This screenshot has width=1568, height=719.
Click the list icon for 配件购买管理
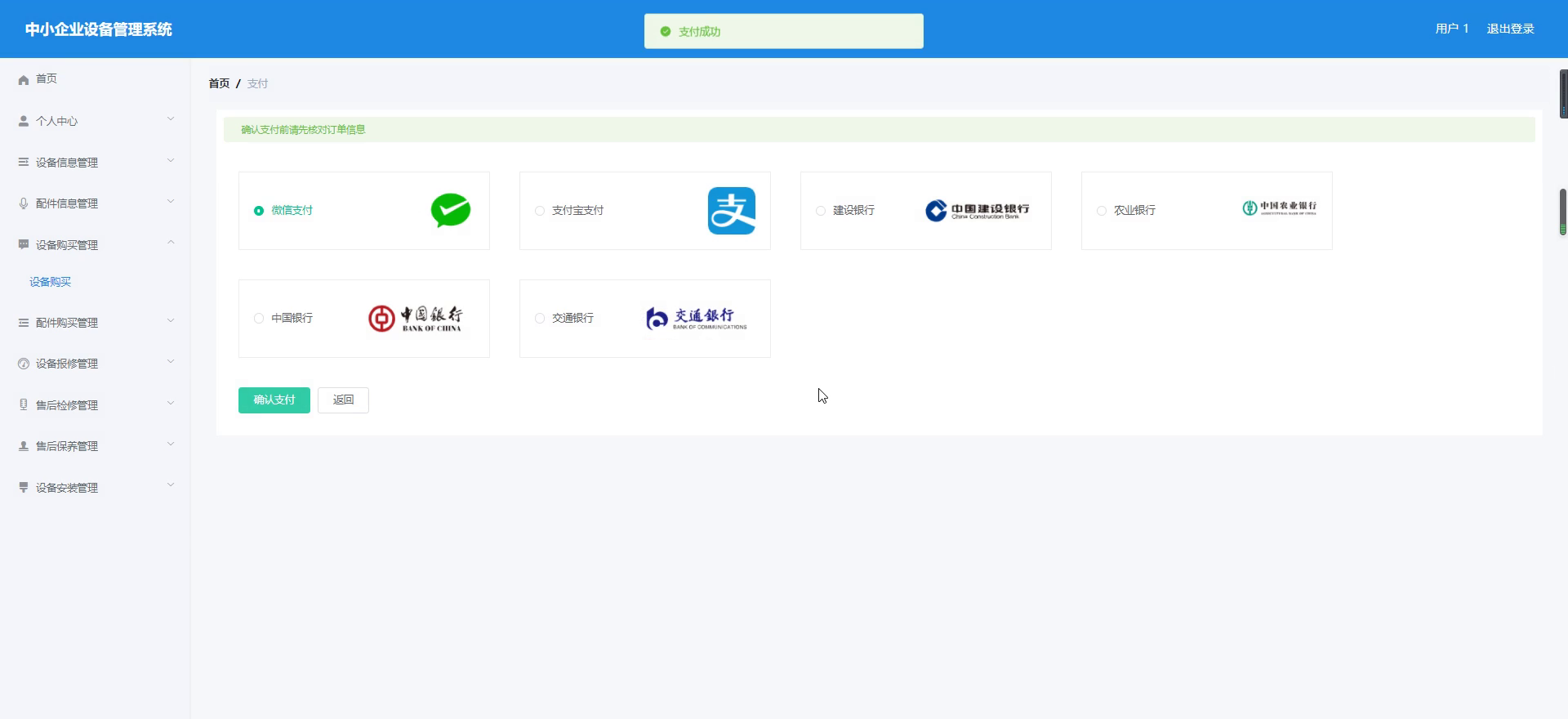pos(24,323)
